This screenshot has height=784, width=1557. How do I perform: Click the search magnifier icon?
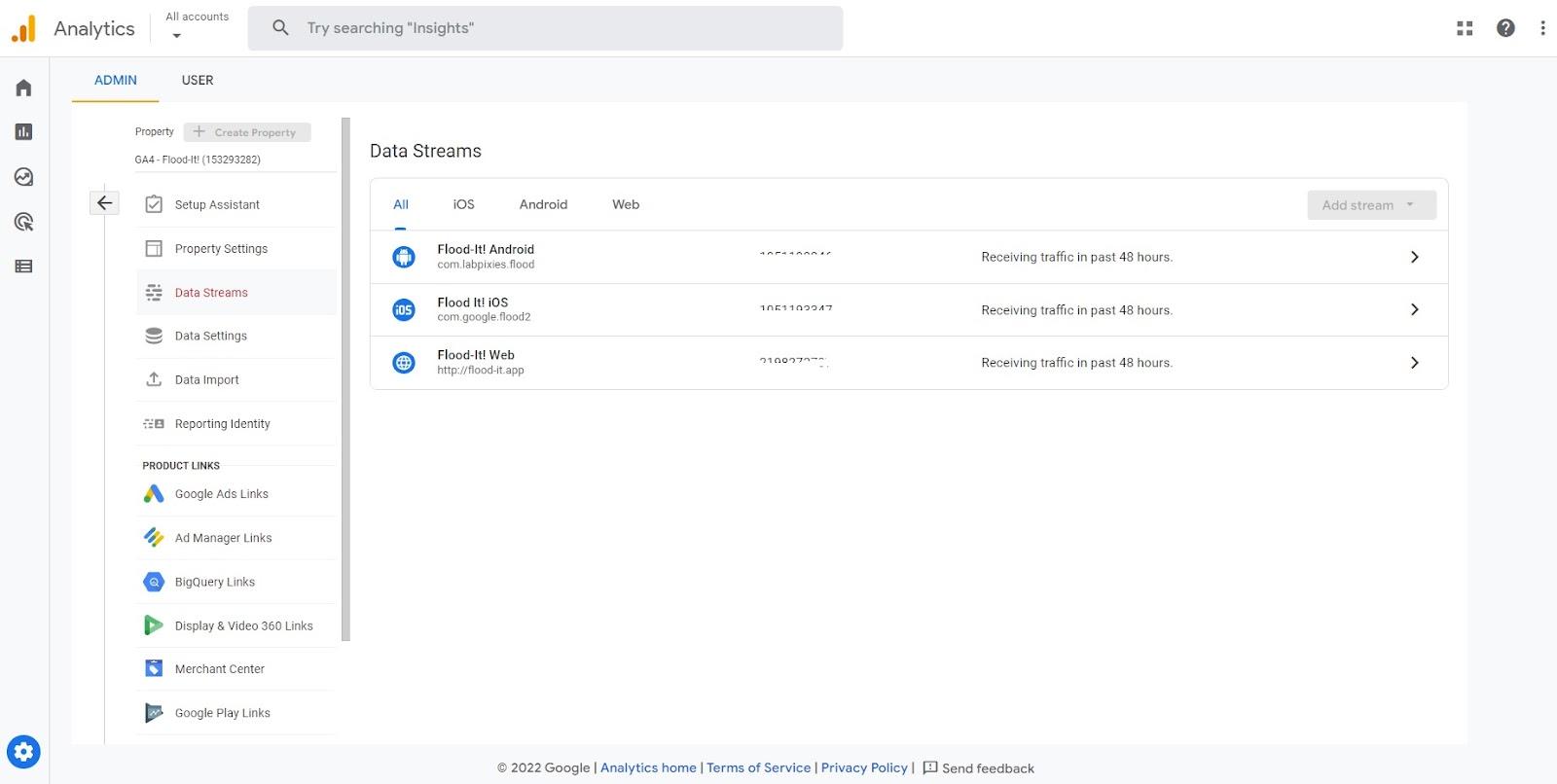pos(280,27)
